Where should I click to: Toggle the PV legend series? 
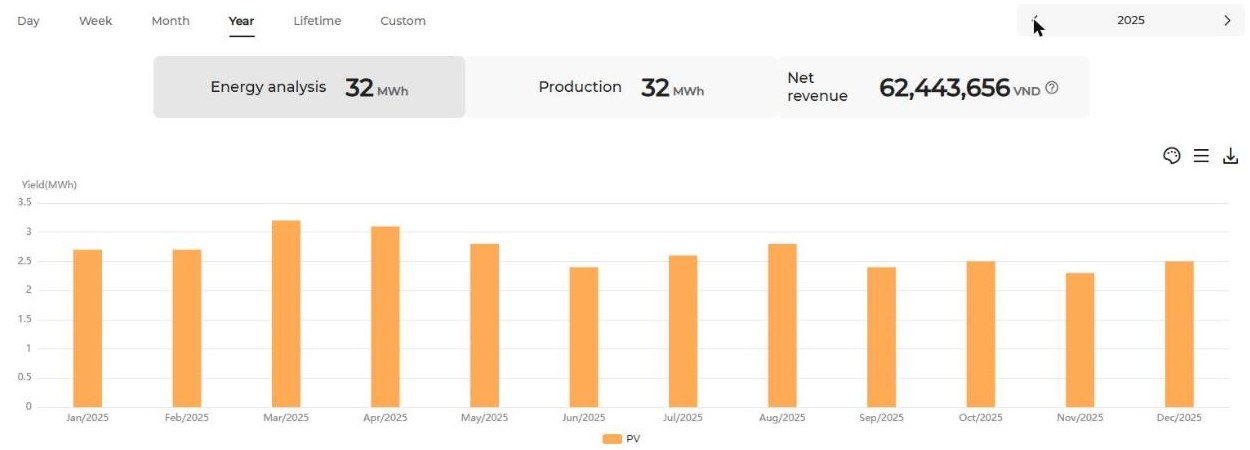pyautogui.click(x=621, y=439)
